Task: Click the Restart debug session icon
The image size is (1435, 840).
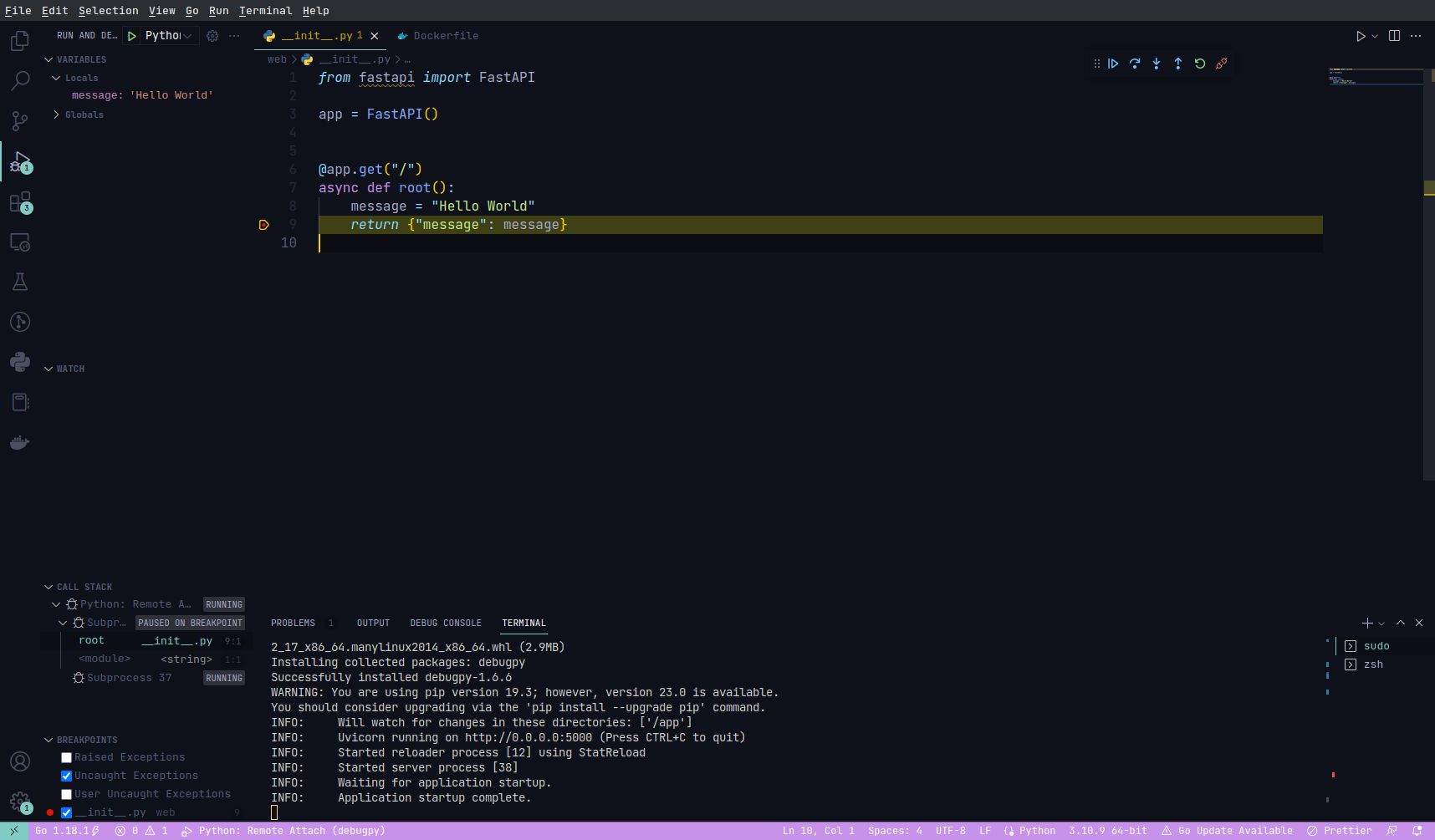Action: tap(1200, 64)
